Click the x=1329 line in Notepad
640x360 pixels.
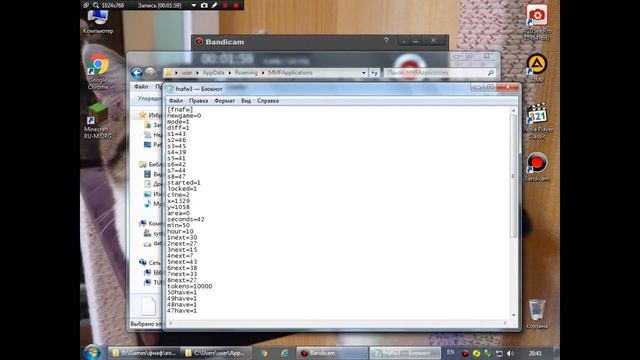[178, 201]
